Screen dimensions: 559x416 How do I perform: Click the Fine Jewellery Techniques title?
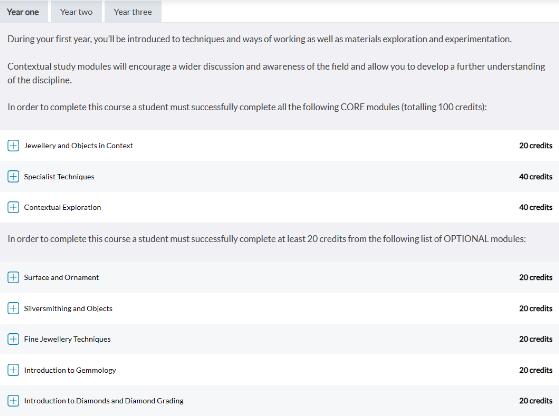(x=67, y=339)
